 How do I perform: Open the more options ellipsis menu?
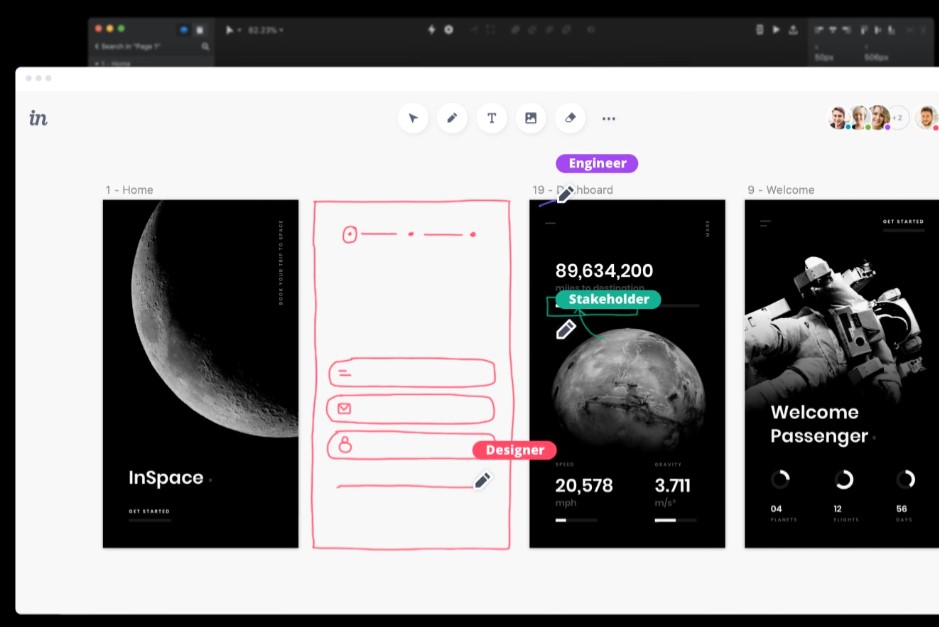[609, 118]
